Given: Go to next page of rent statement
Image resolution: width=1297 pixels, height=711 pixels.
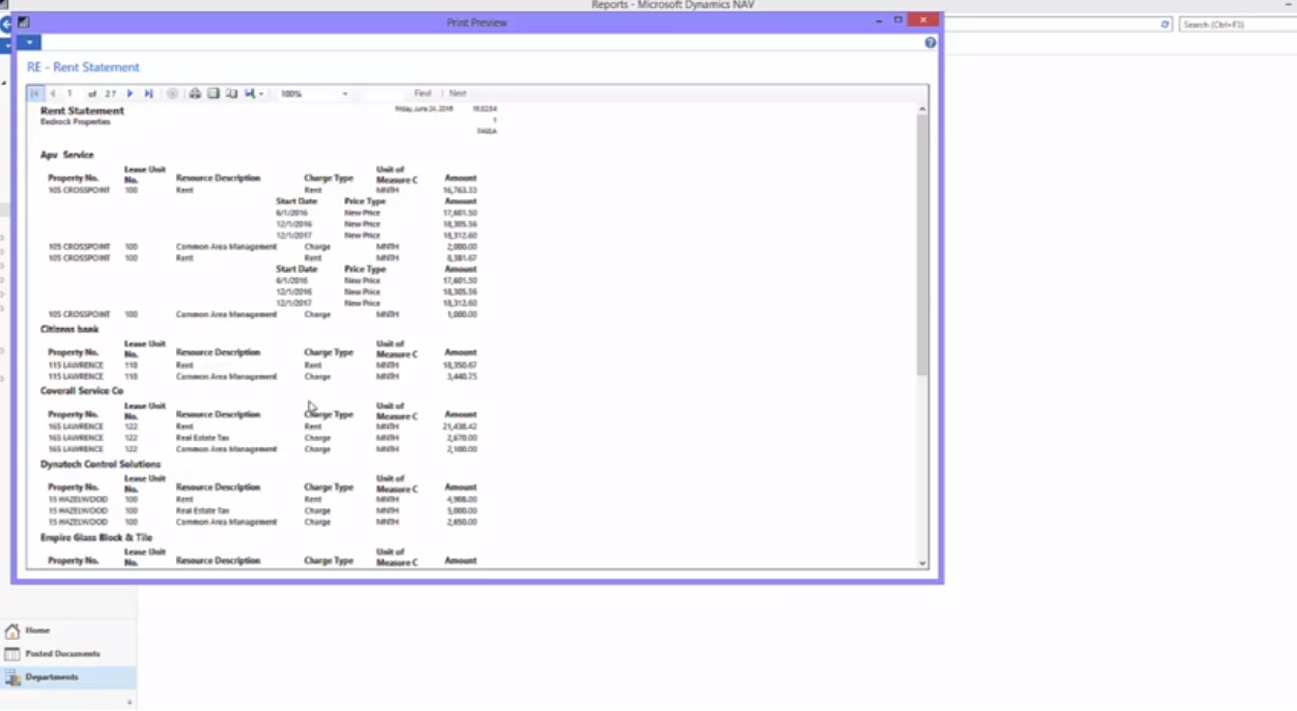Looking at the screenshot, I should (130, 94).
